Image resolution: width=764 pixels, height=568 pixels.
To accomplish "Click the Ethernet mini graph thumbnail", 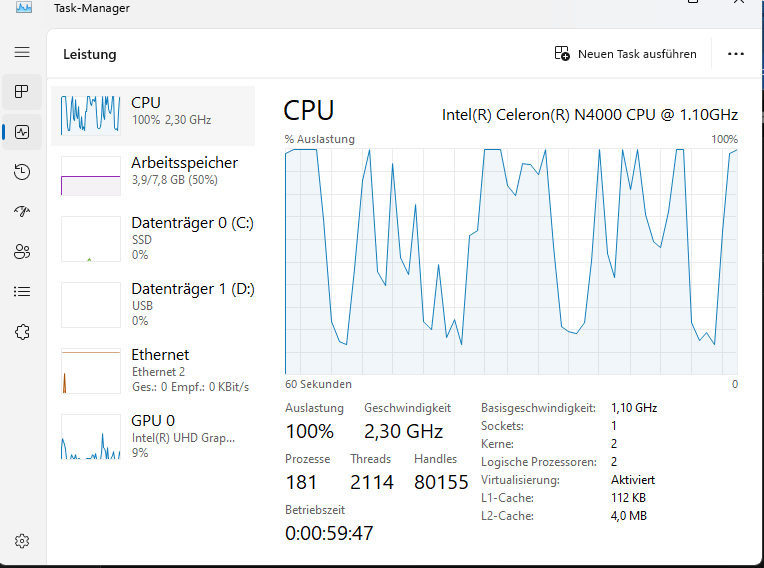I will click(x=91, y=371).
